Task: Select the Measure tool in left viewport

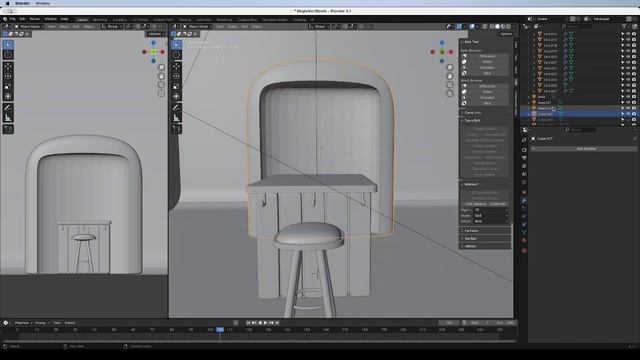Action: tap(8, 118)
